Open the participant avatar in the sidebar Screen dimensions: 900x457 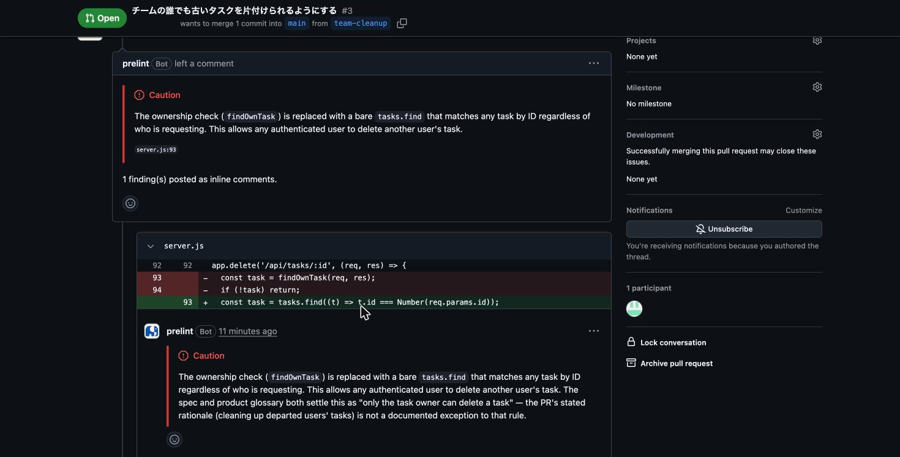click(x=634, y=309)
